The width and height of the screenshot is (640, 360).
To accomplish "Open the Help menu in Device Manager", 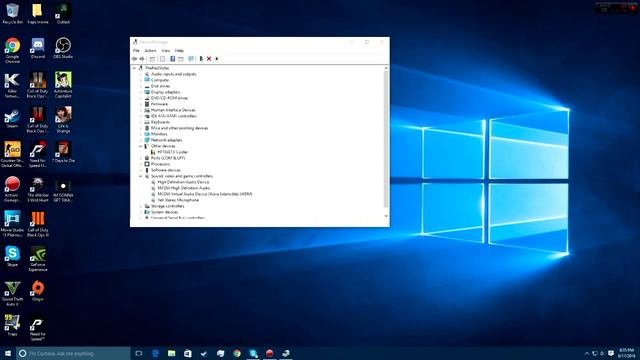I will click(x=179, y=51).
